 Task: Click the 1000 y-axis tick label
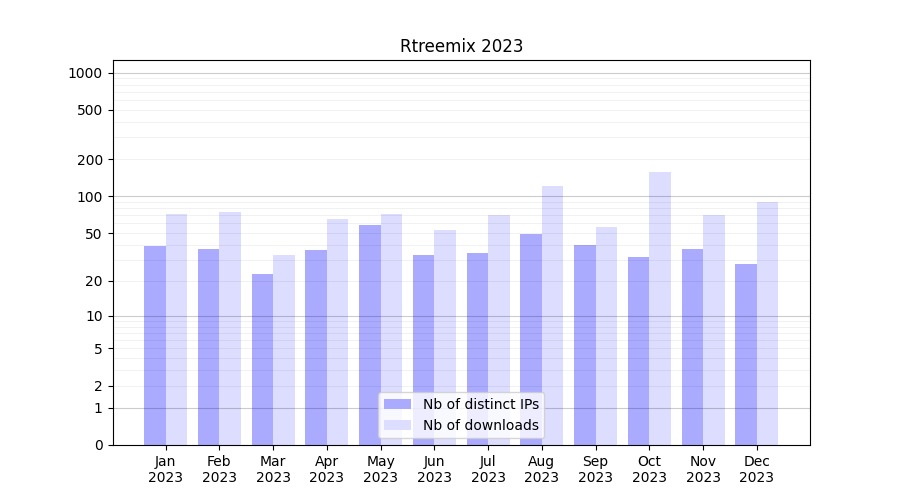[x=85, y=73]
